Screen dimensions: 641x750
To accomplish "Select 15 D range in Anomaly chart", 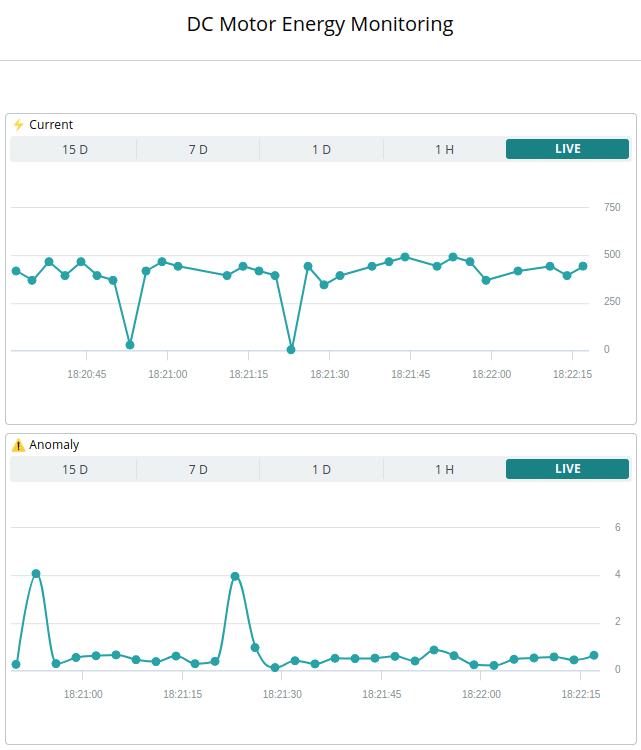I will click(75, 469).
